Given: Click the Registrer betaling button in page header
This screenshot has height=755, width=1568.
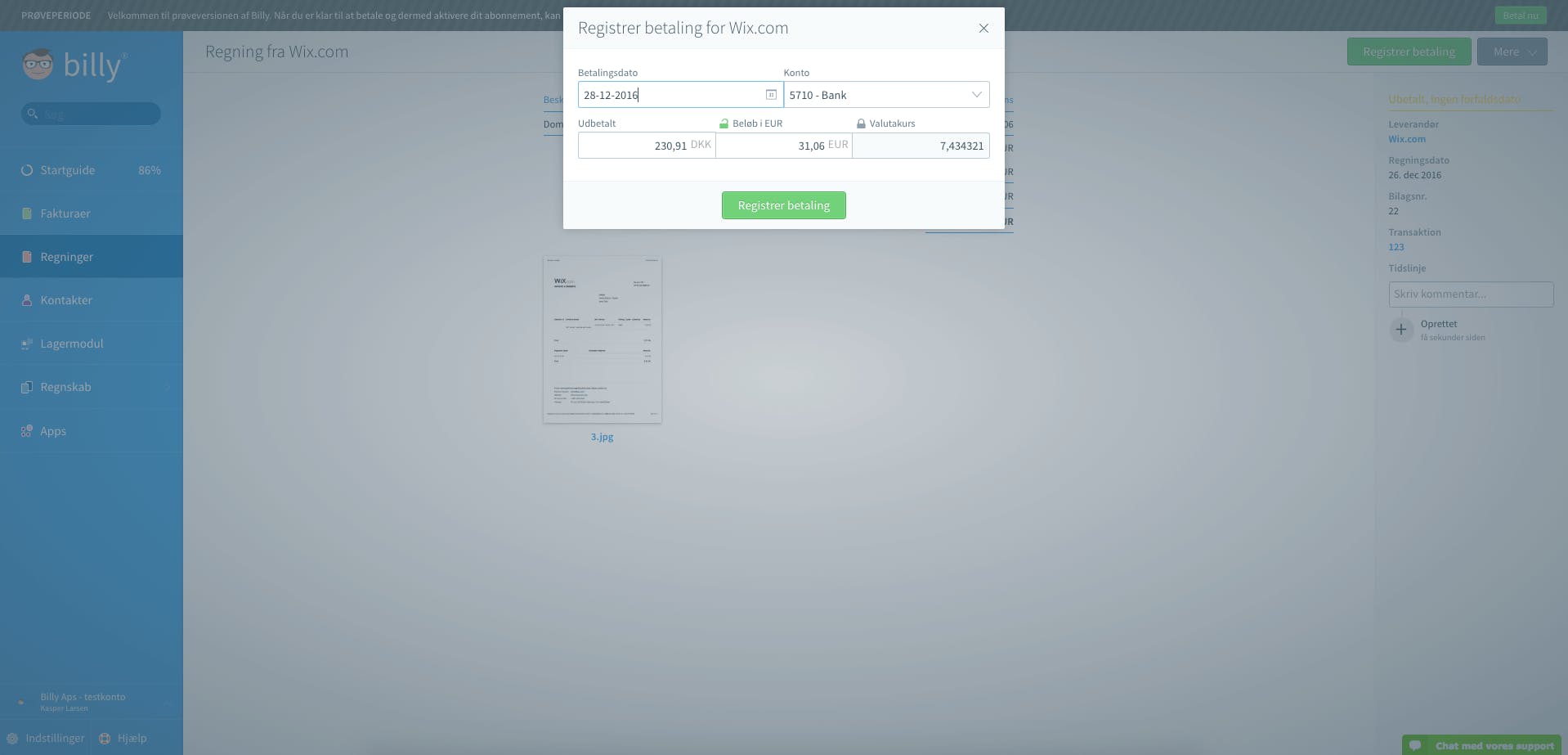Looking at the screenshot, I should [x=1409, y=52].
